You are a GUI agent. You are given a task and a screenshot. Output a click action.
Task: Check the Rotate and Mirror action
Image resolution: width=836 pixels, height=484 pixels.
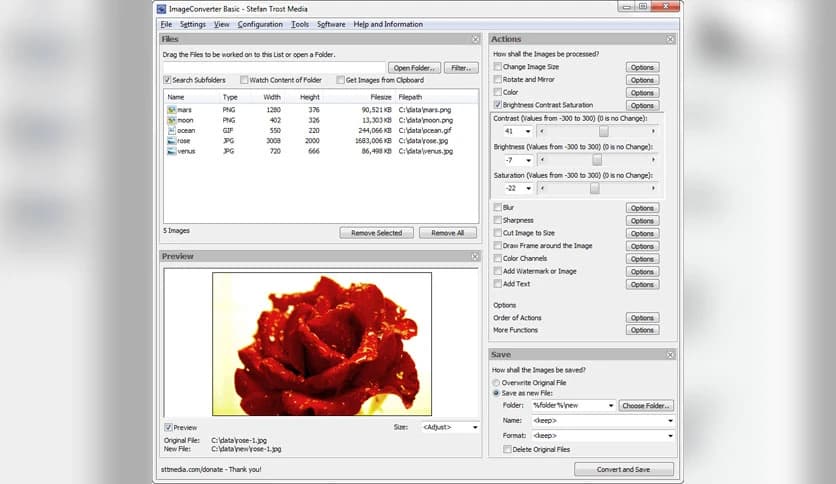tap(497, 79)
